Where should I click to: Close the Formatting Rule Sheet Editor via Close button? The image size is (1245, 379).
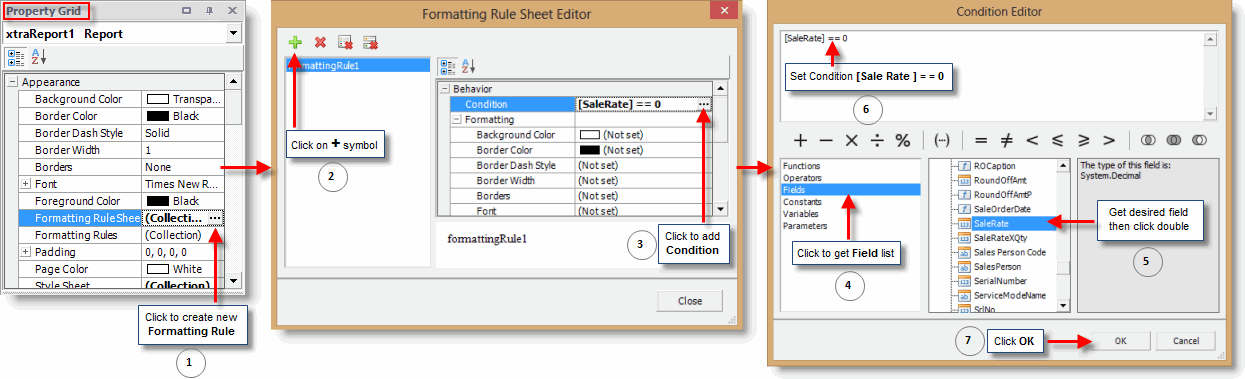pyautogui.click(x=689, y=300)
